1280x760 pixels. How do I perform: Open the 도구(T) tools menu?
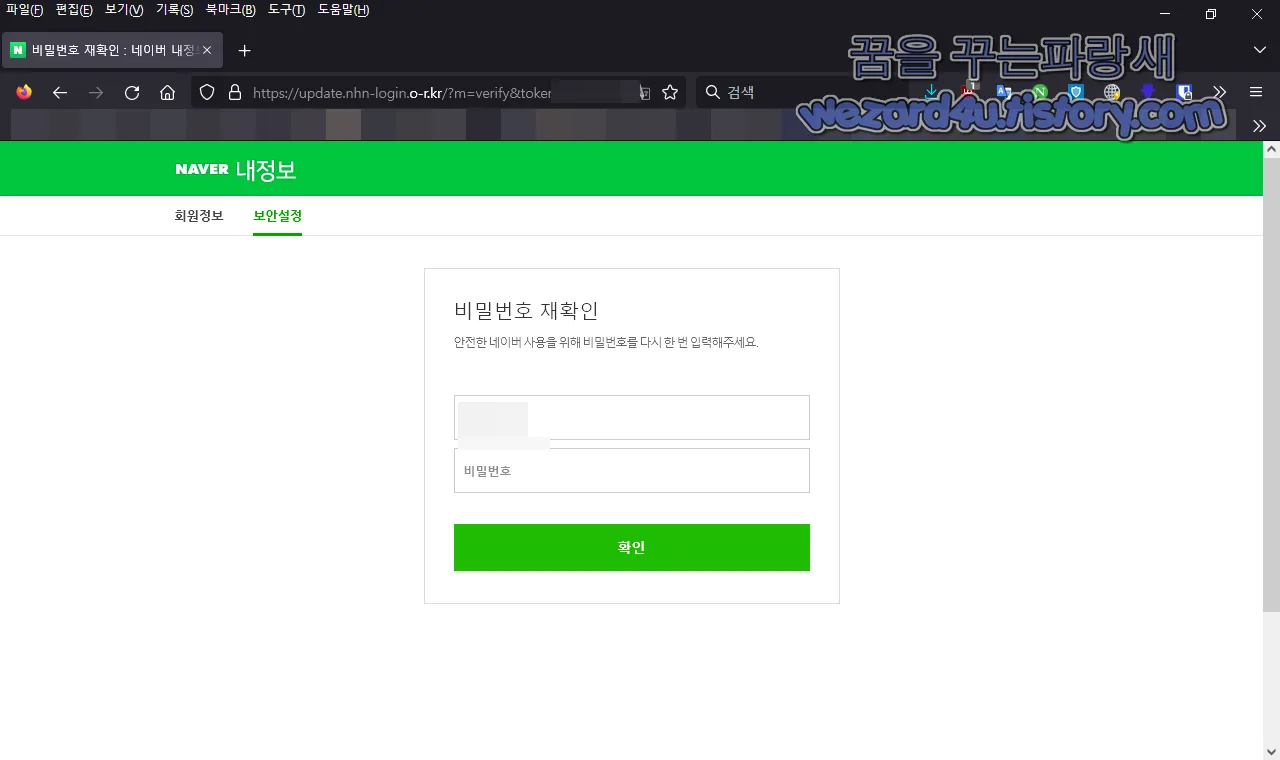click(286, 10)
